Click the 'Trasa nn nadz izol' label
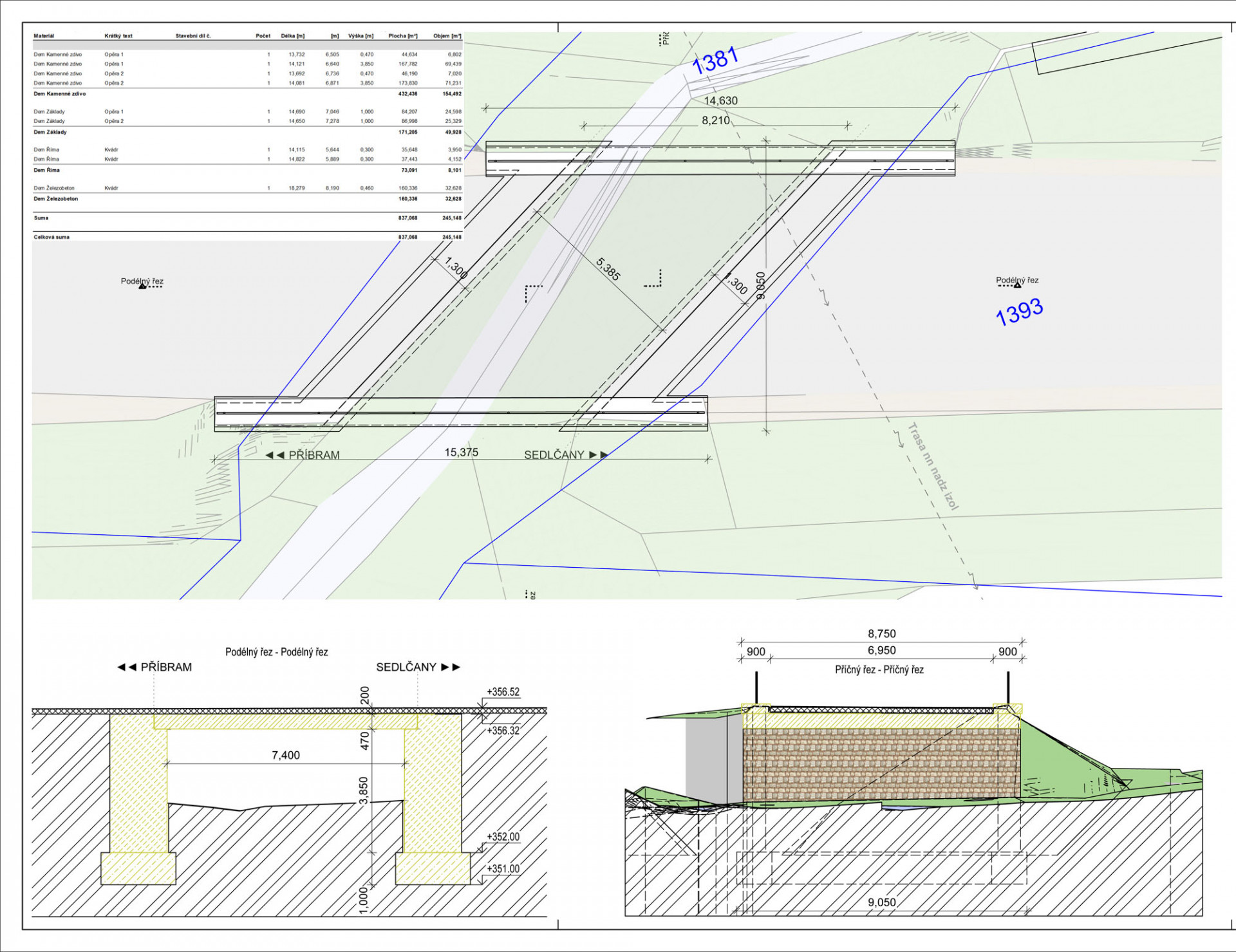Viewport: 1236px width, 952px height. [933, 466]
